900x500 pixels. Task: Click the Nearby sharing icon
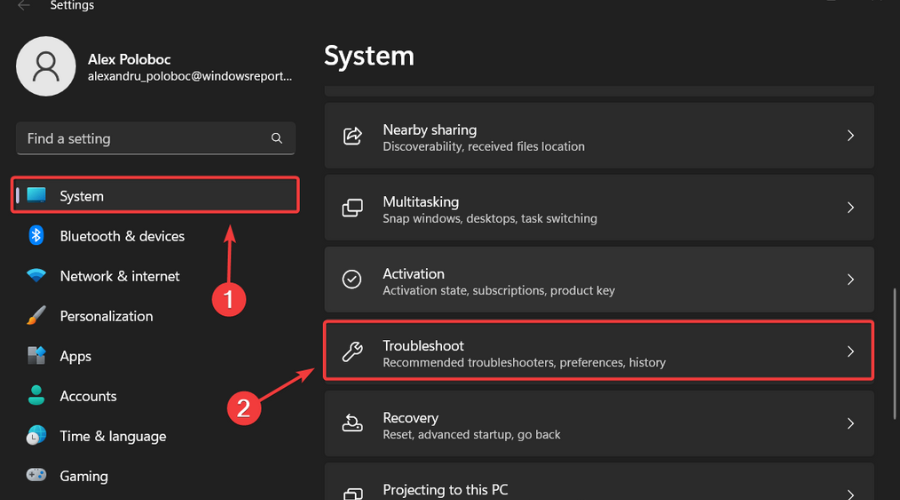pyautogui.click(x=352, y=136)
